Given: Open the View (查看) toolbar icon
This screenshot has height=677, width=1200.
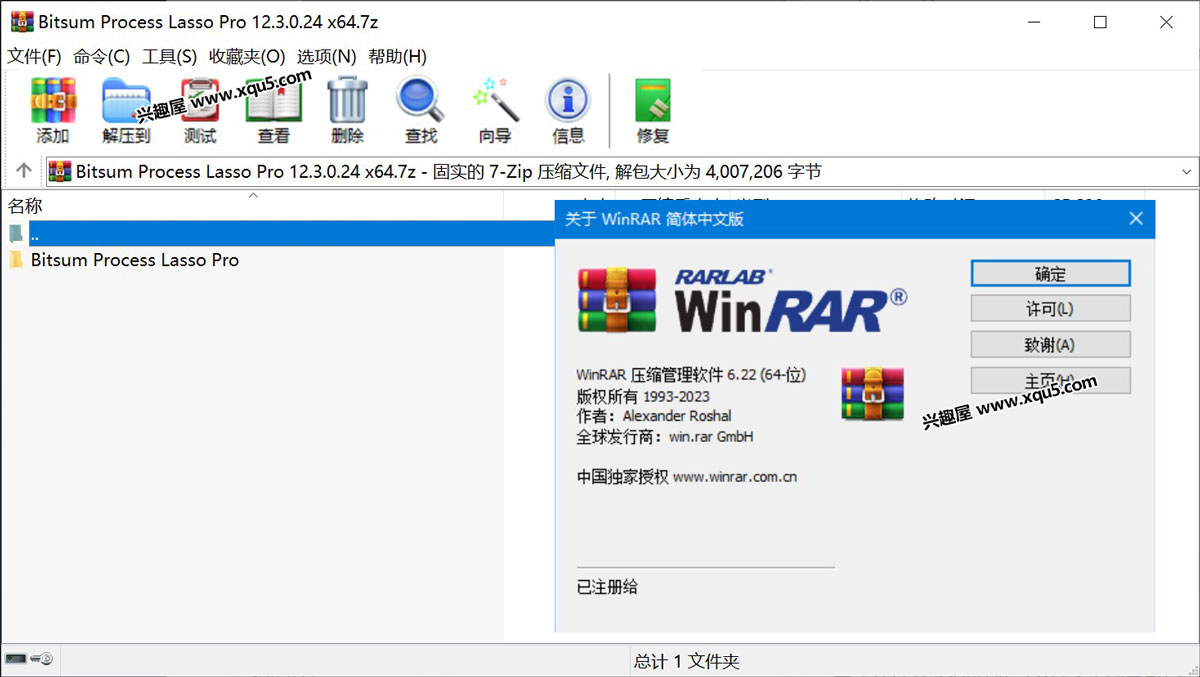Looking at the screenshot, I should point(274,111).
